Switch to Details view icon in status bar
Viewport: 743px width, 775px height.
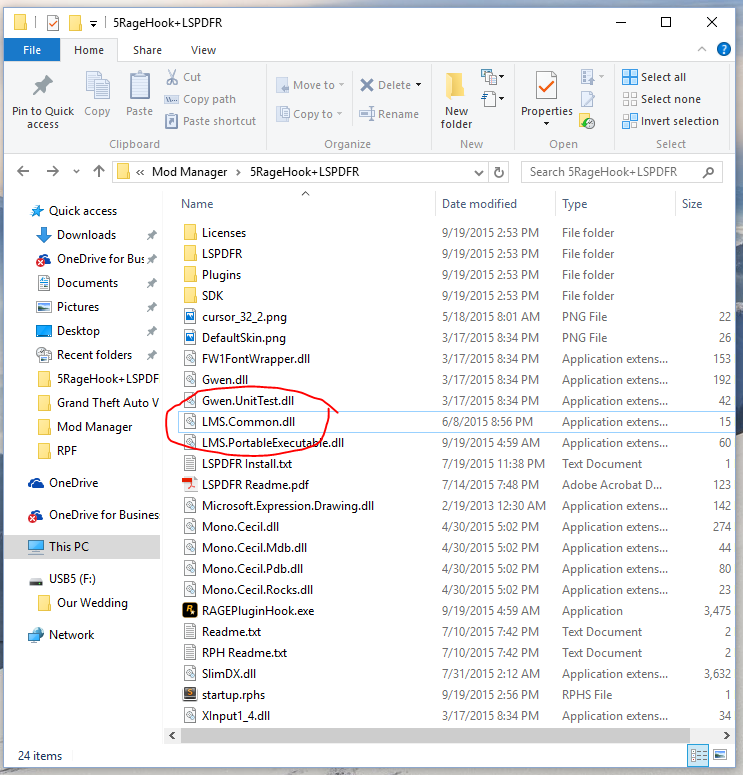pyautogui.click(x=699, y=755)
